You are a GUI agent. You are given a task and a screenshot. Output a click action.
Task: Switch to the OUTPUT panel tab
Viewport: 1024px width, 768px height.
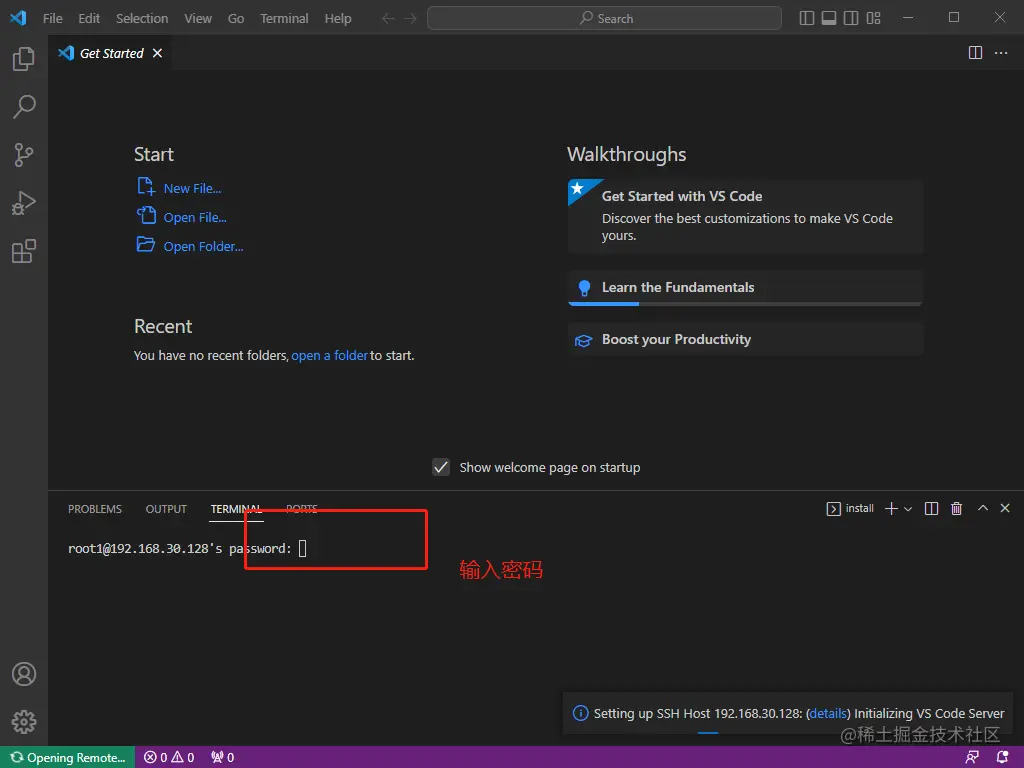coord(166,509)
